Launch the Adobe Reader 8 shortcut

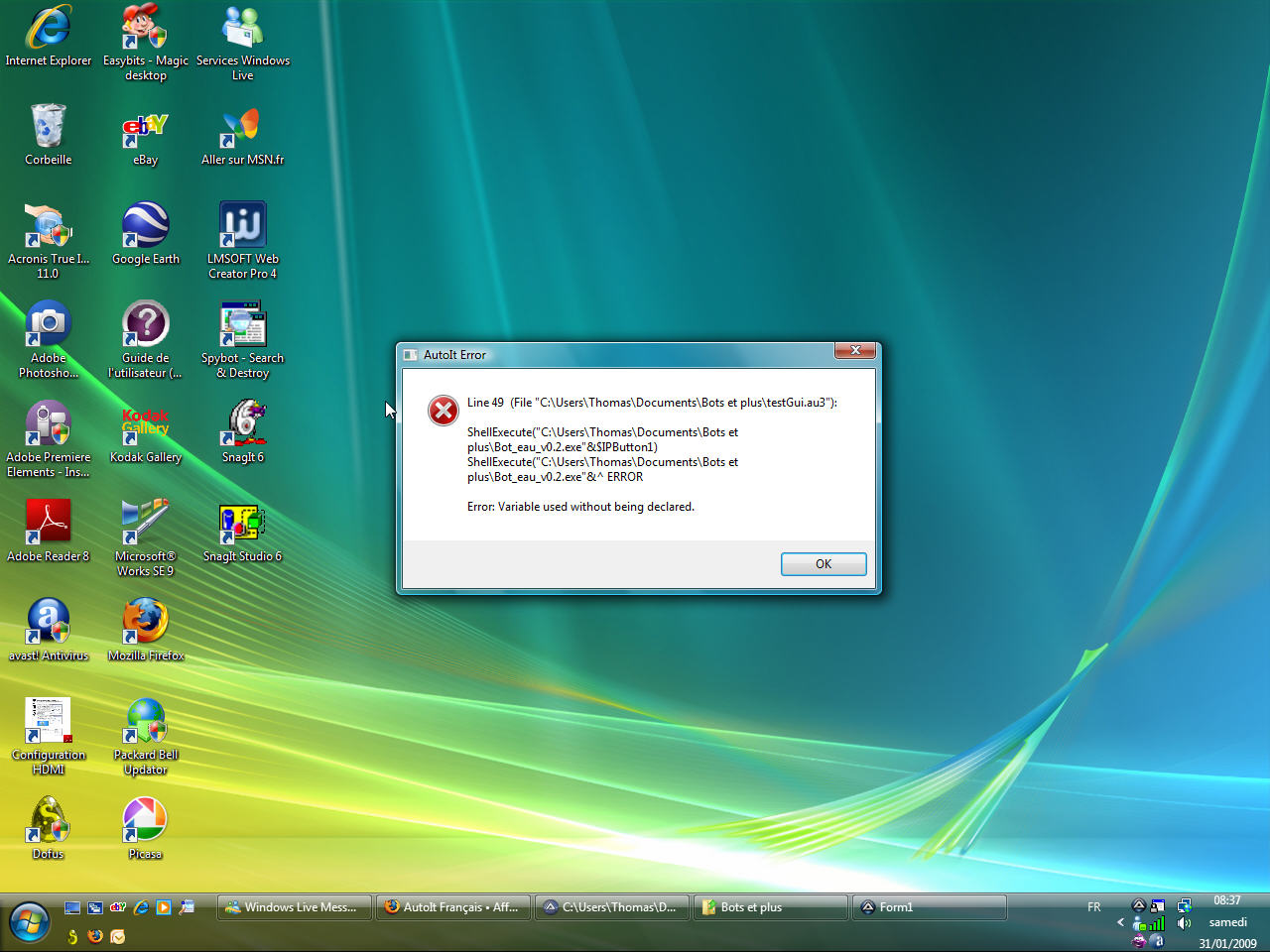tap(48, 524)
